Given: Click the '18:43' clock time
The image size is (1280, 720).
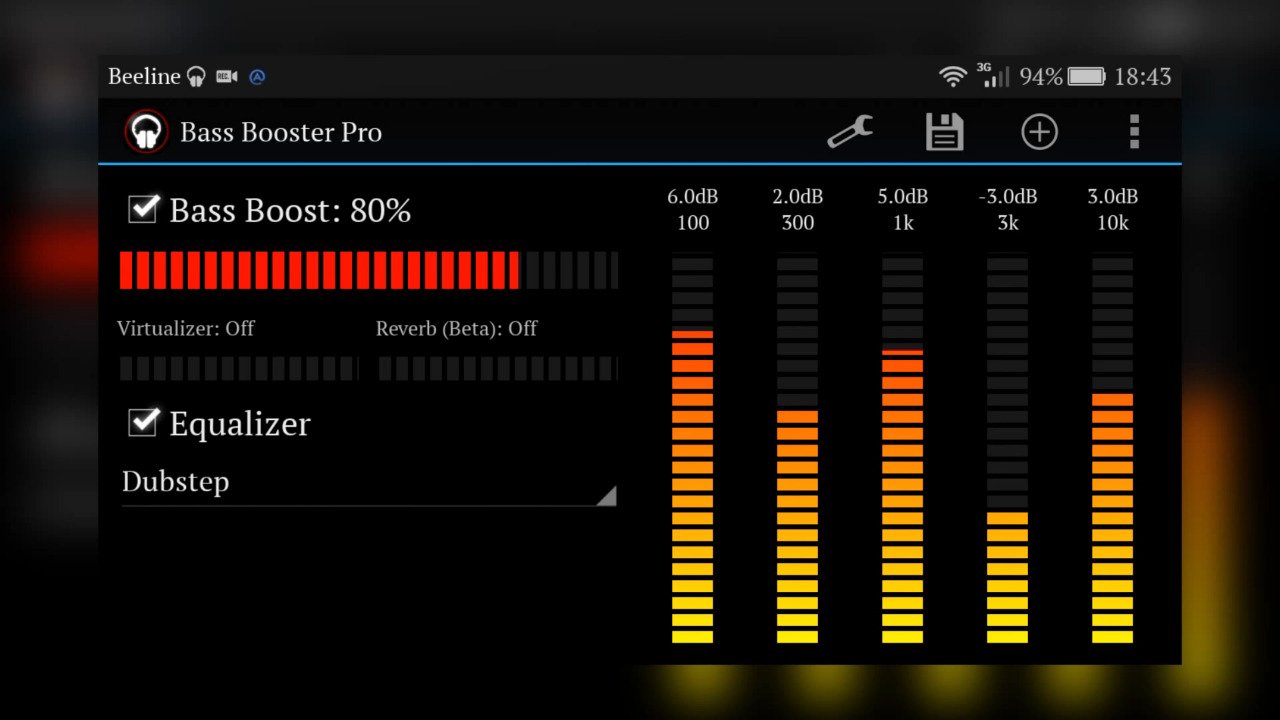Looking at the screenshot, I should [1143, 76].
